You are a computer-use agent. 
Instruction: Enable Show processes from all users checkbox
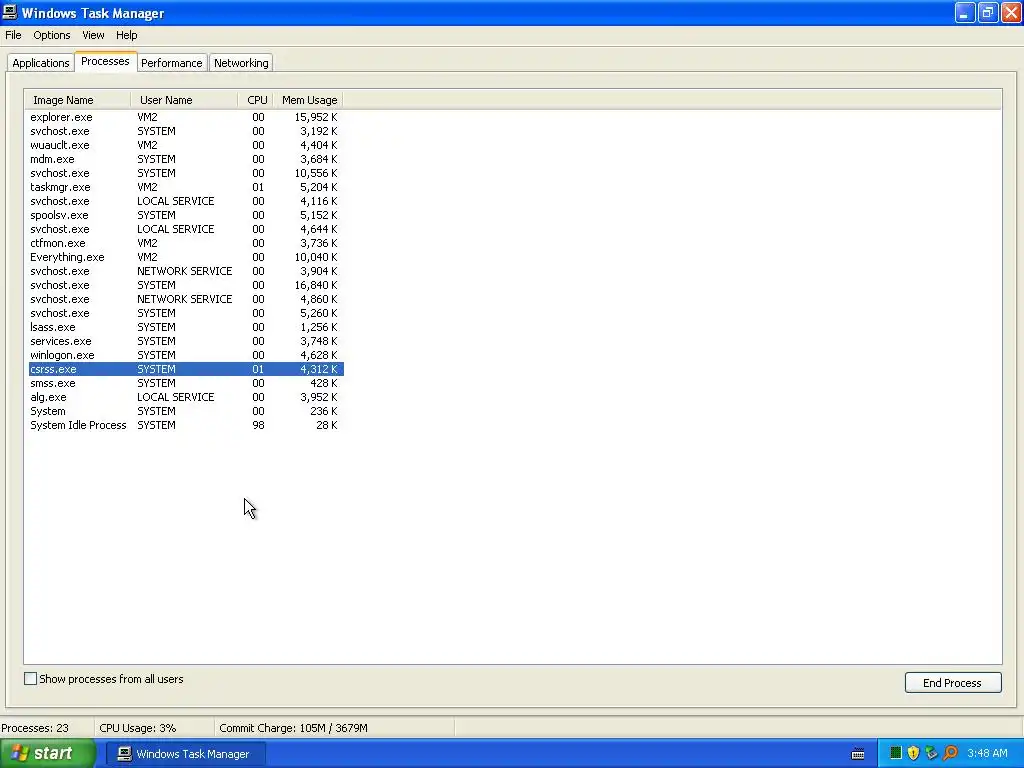[x=31, y=679]
